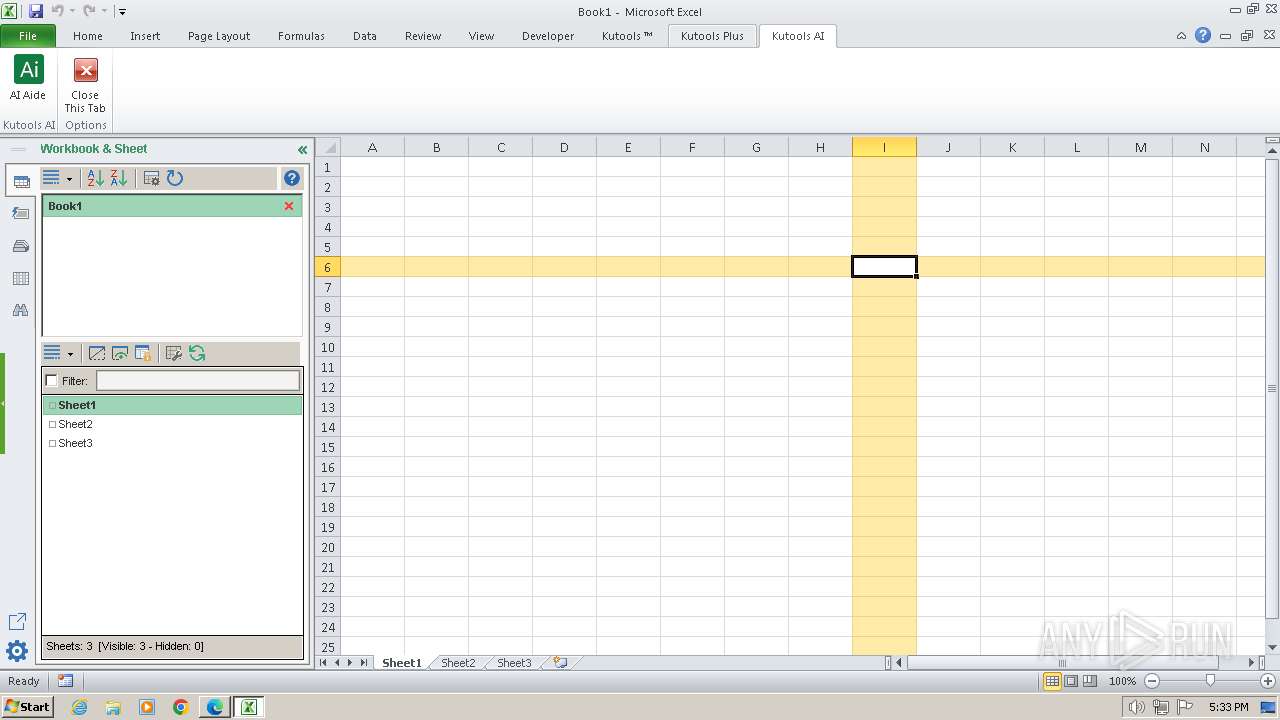This screenshot has width=1280, height=720.
Task: Collapse the Workbook & Sheet pane
Action: click(302, 149)
